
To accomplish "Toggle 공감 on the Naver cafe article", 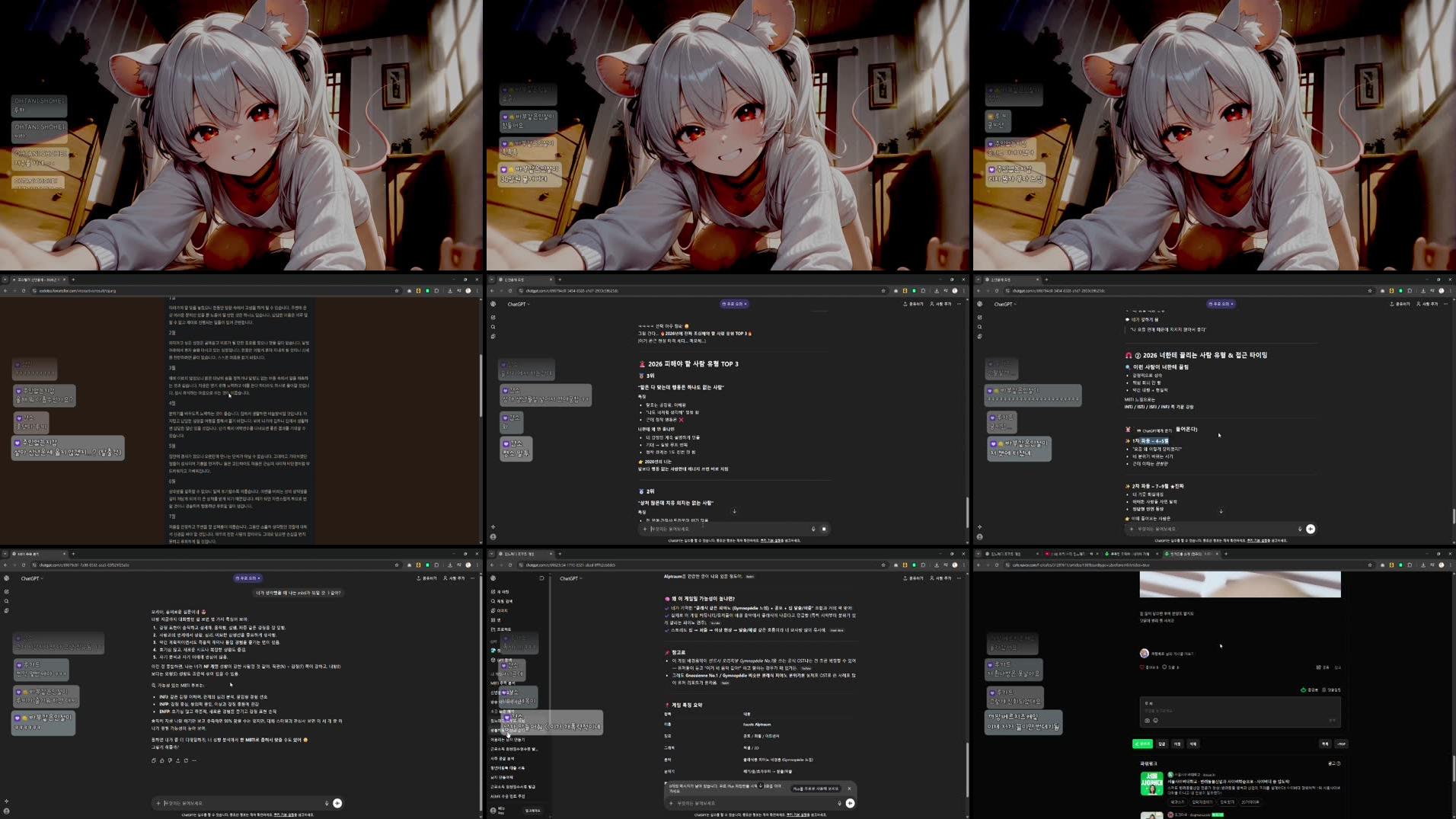I will (1304, 689).
